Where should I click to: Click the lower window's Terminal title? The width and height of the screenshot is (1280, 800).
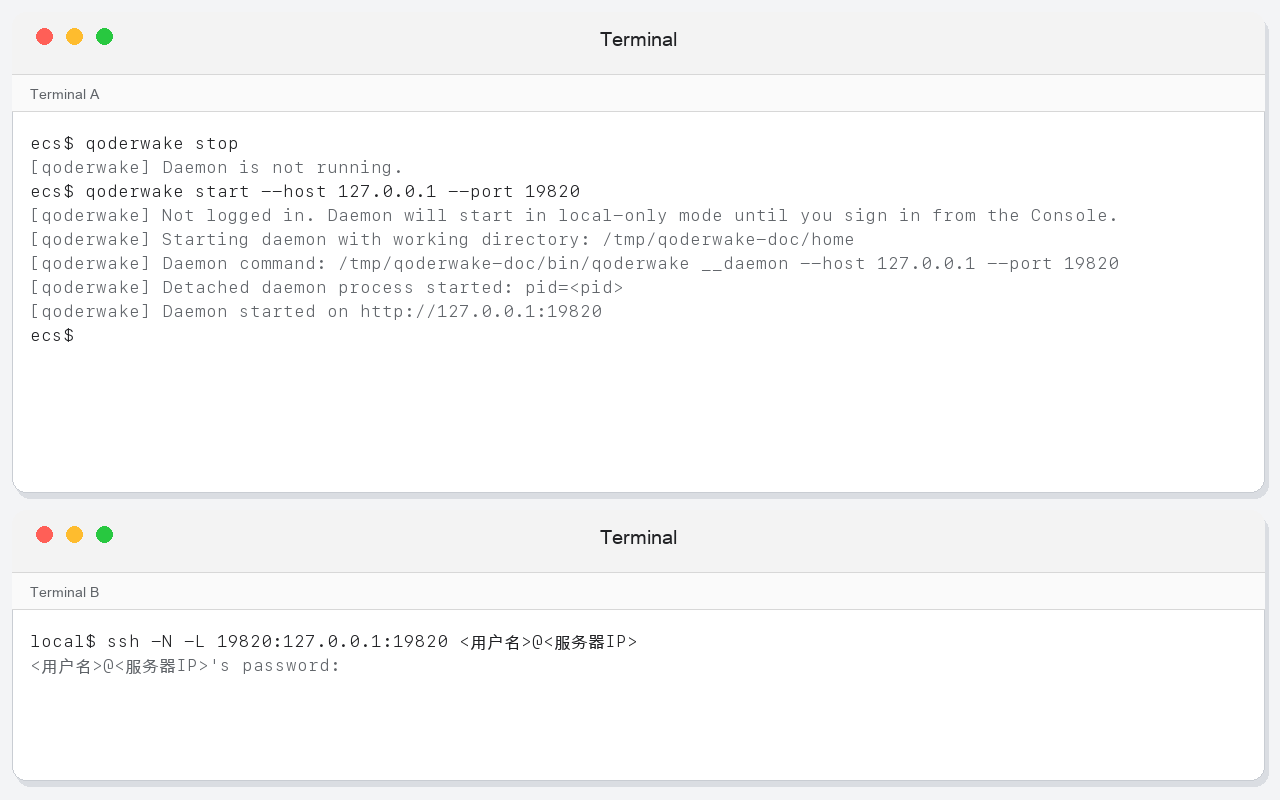(638, 537)
